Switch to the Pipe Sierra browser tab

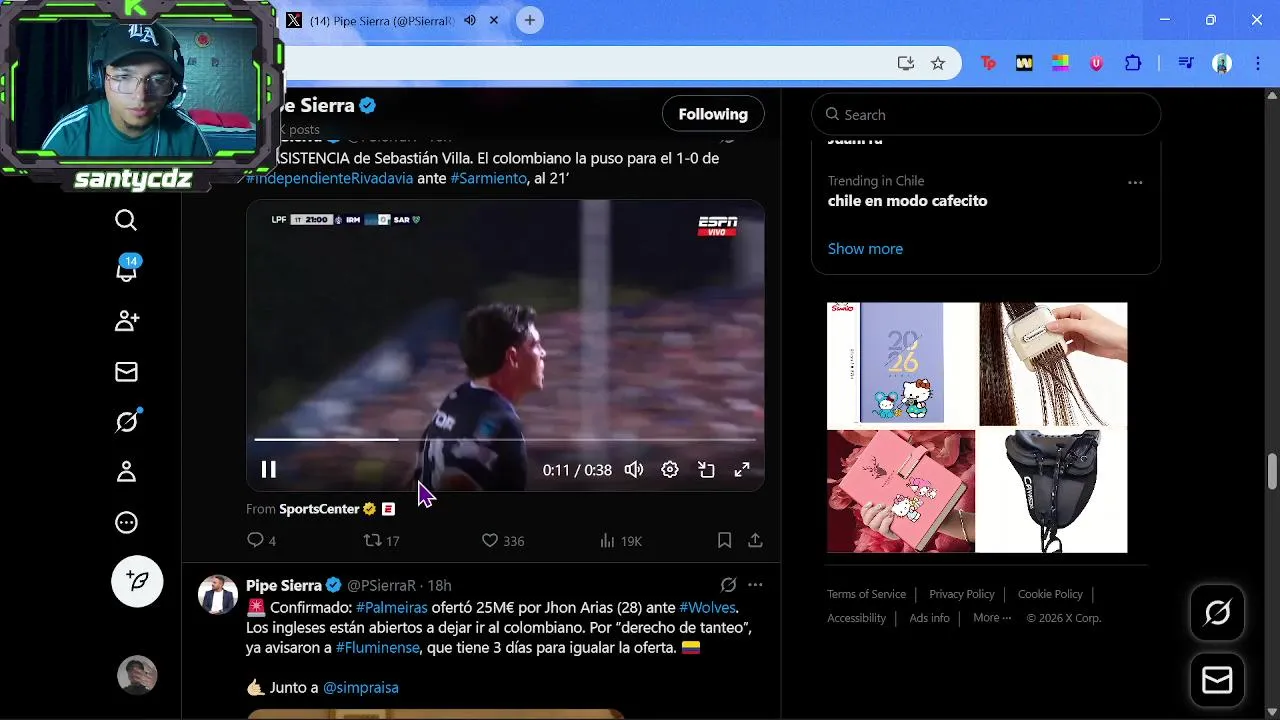click(x=381, y=20)
